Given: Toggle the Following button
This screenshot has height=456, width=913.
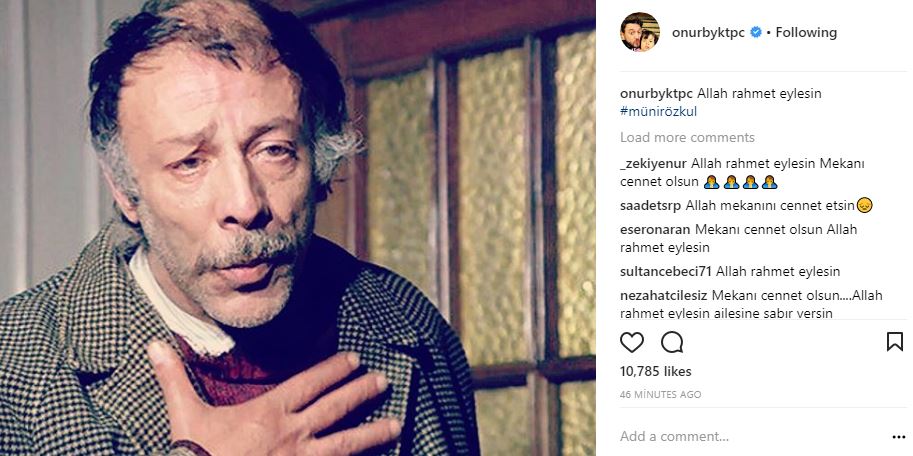Looking at the screenshot, I should 805,32.
